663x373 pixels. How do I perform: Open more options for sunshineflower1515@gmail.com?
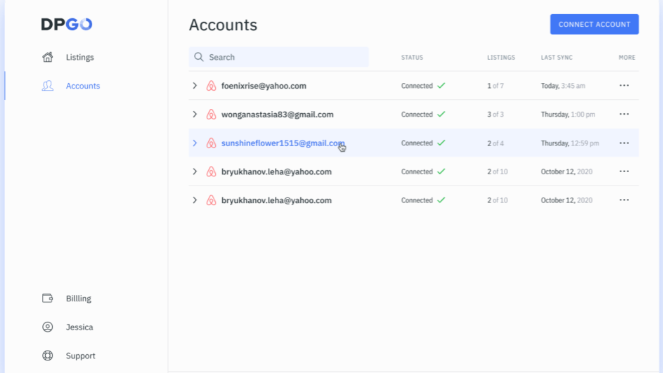click(624, 143)
